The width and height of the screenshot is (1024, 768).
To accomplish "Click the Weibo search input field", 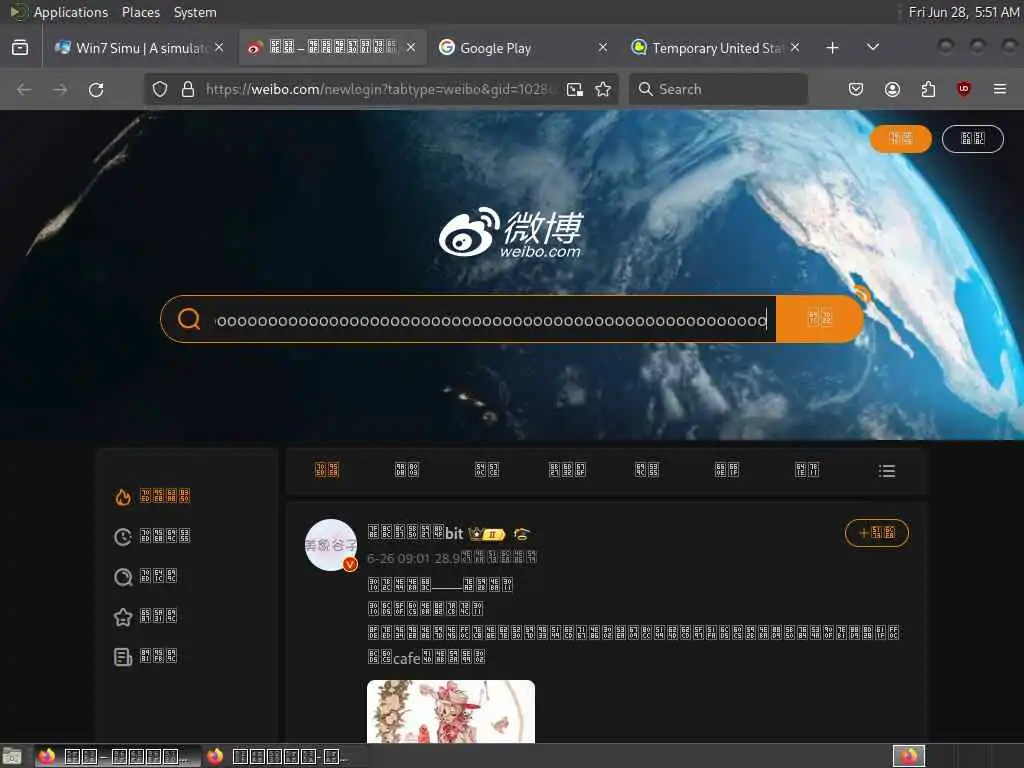I will tap(490, 320).
